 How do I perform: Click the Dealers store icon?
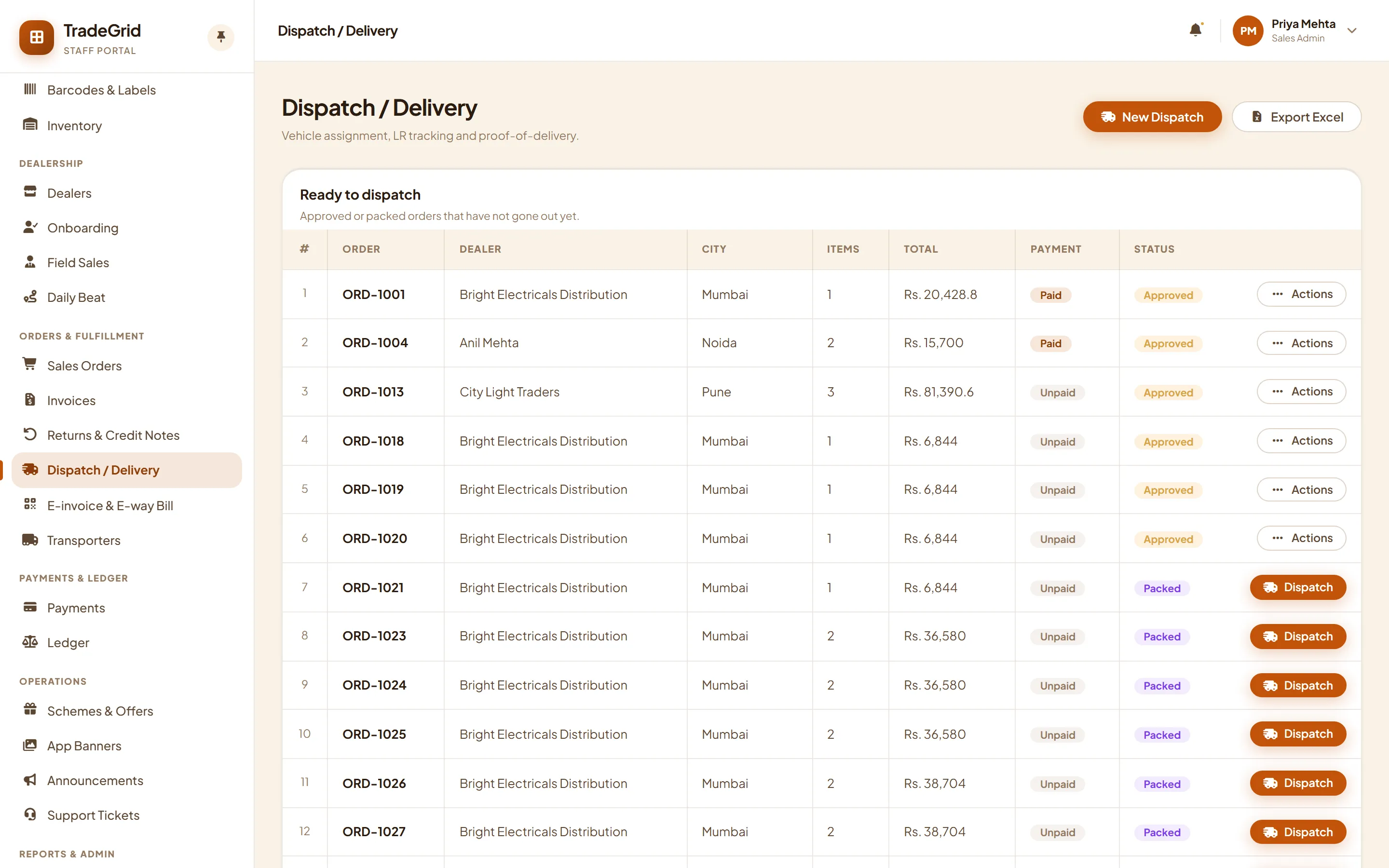tap(30, 192)
